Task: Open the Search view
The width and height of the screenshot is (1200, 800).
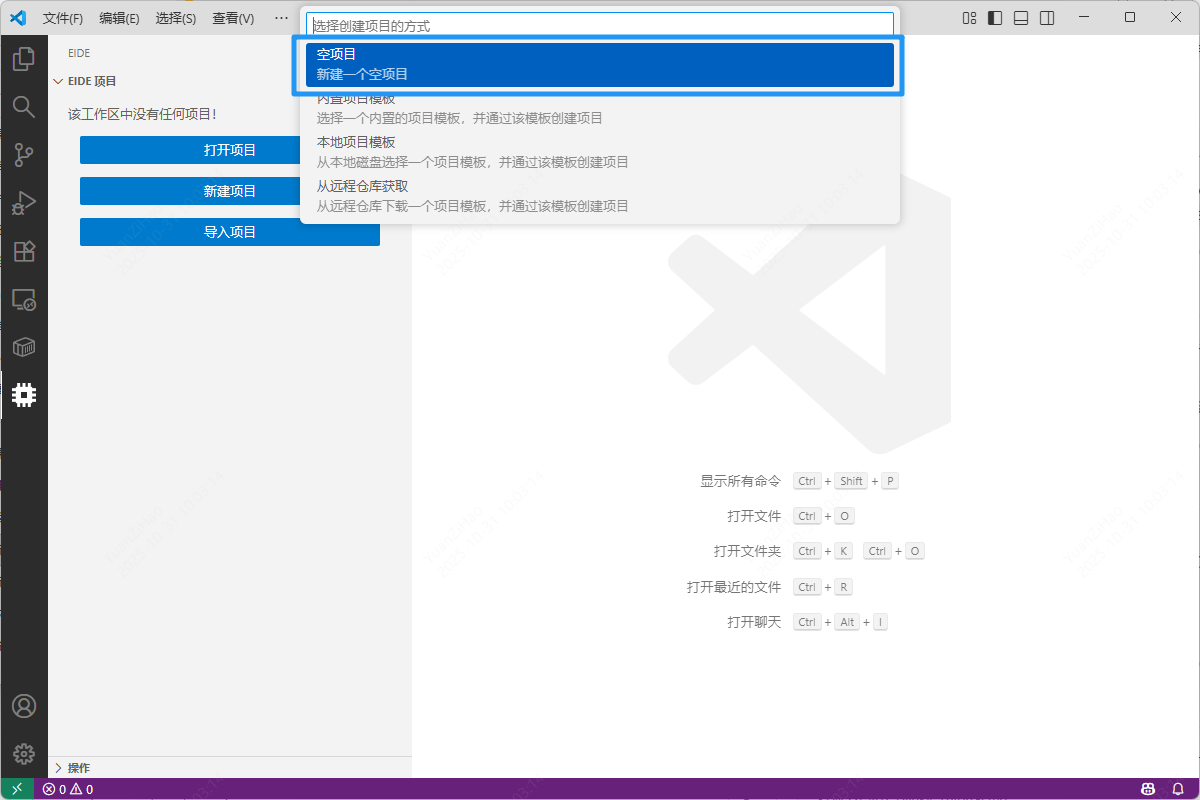Action: click(24, 106)
